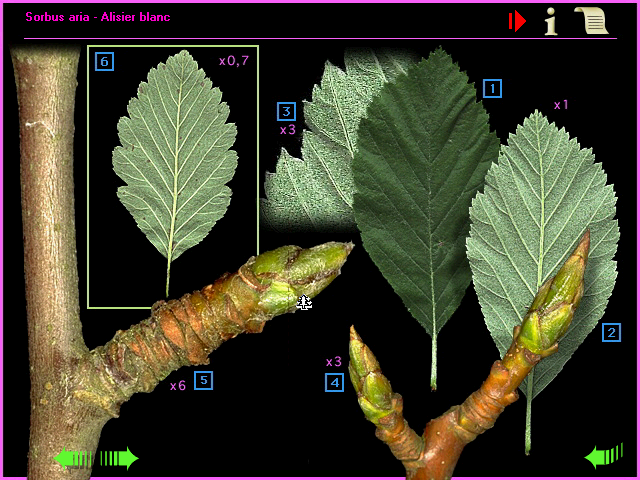Click the red play-forward arrow icon
Viewport: 640px width, 480px height.
coord(517,21)
